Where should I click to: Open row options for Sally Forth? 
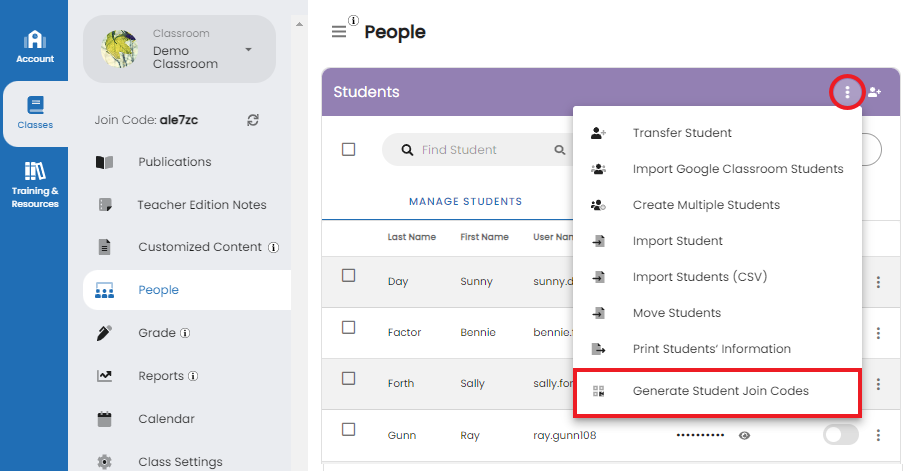(878, 384)
